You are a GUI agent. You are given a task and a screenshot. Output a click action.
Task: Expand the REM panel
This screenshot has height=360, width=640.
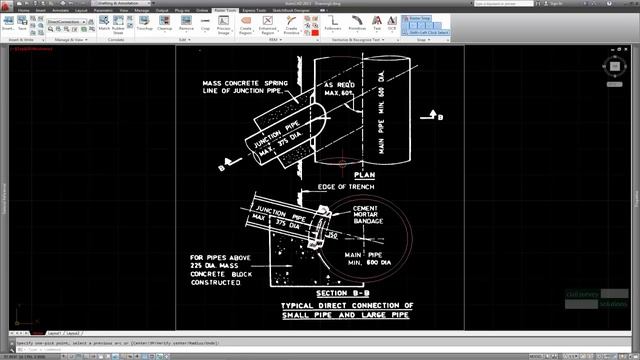(276, 40)
